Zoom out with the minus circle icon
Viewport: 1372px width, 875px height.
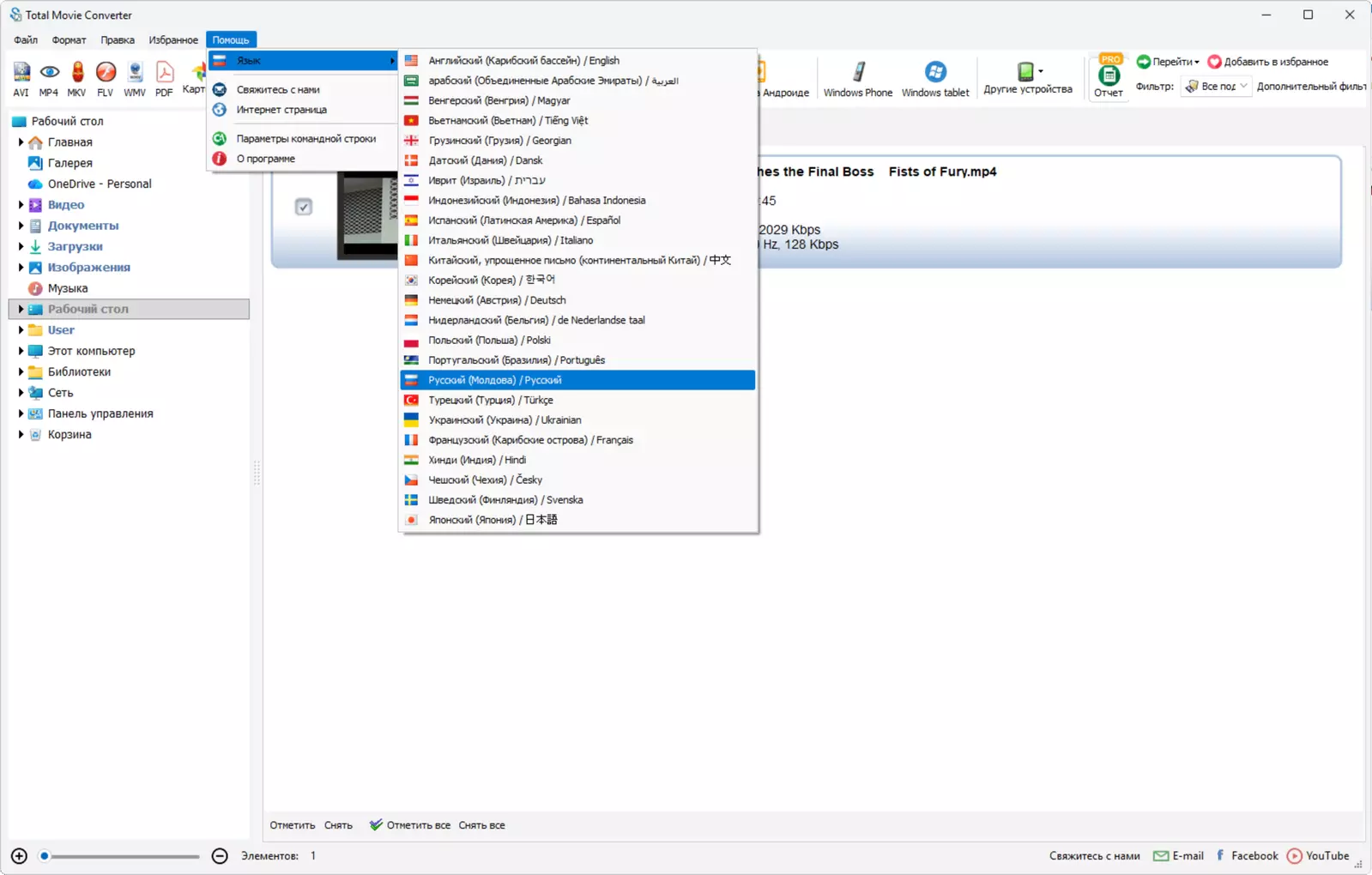point(220,855)
